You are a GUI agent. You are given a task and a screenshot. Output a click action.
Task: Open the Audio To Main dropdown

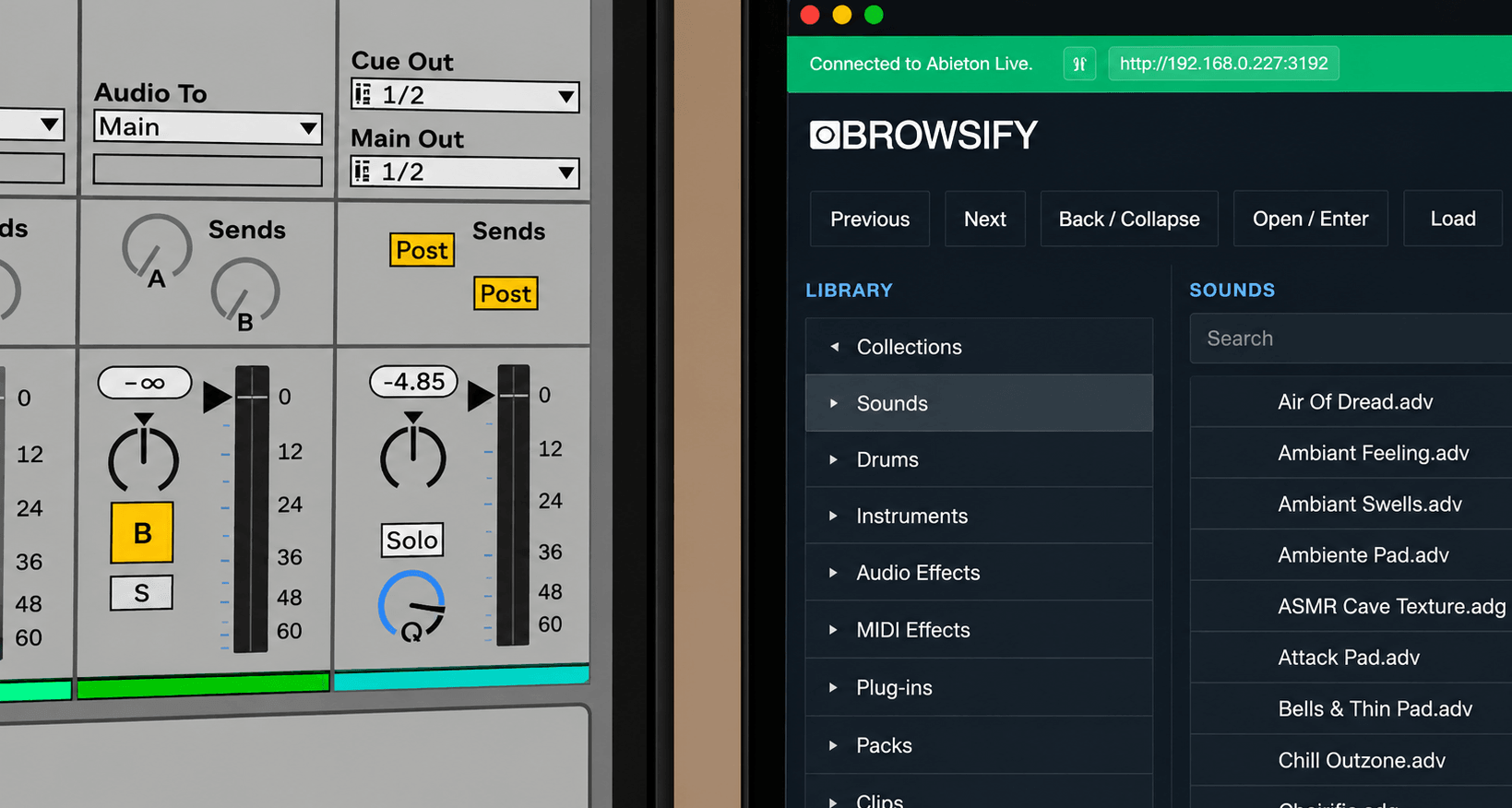pyautogui.click(x=208, y=127)
